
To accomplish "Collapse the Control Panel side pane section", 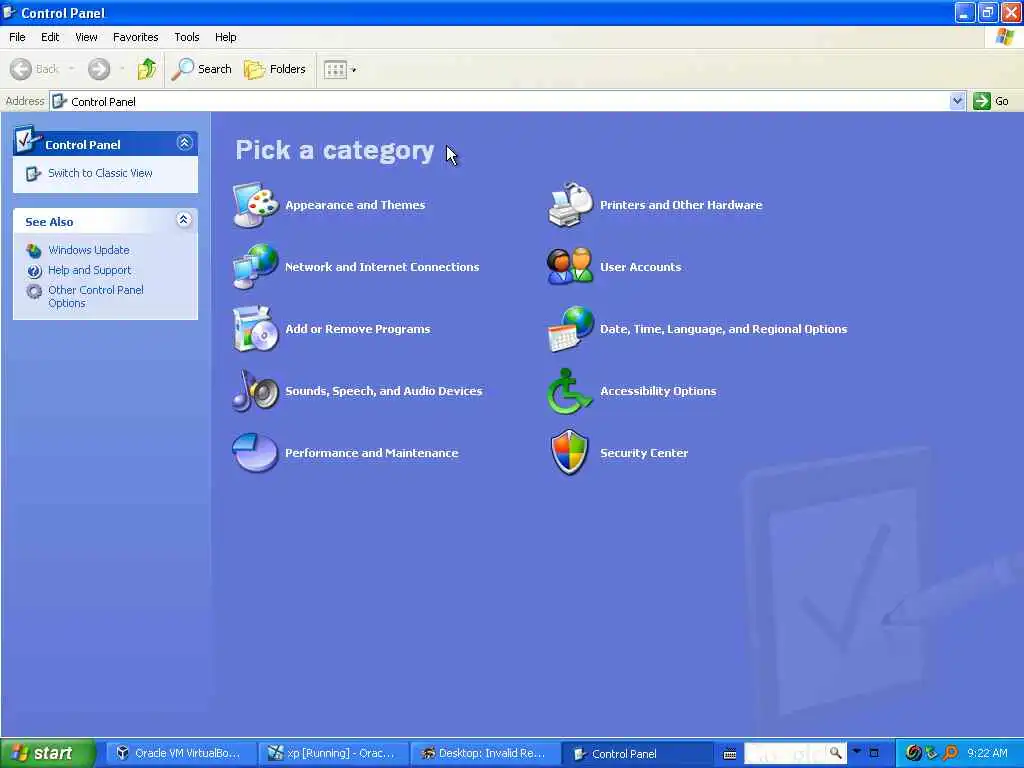I will [x=185, y=143].
